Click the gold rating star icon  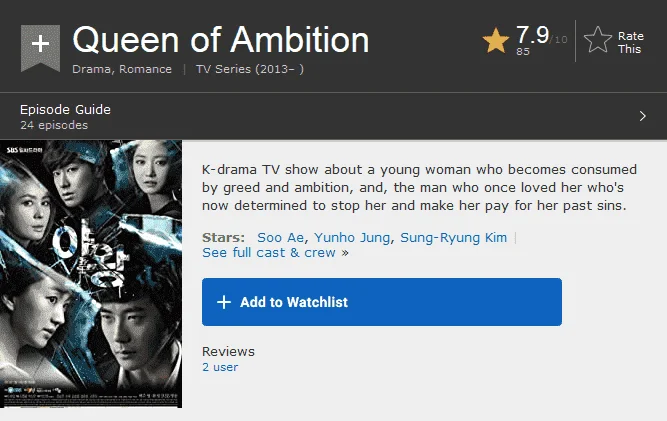click(496, 40)
